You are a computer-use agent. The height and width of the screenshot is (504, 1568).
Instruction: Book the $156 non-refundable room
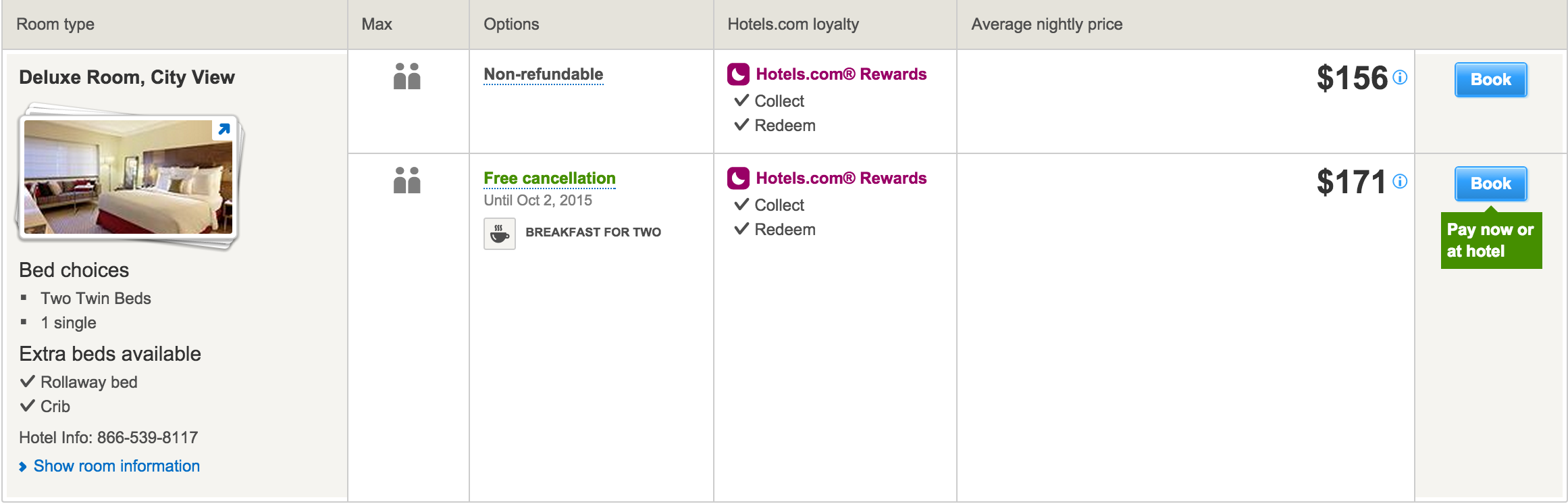[x=1490, y=80]
